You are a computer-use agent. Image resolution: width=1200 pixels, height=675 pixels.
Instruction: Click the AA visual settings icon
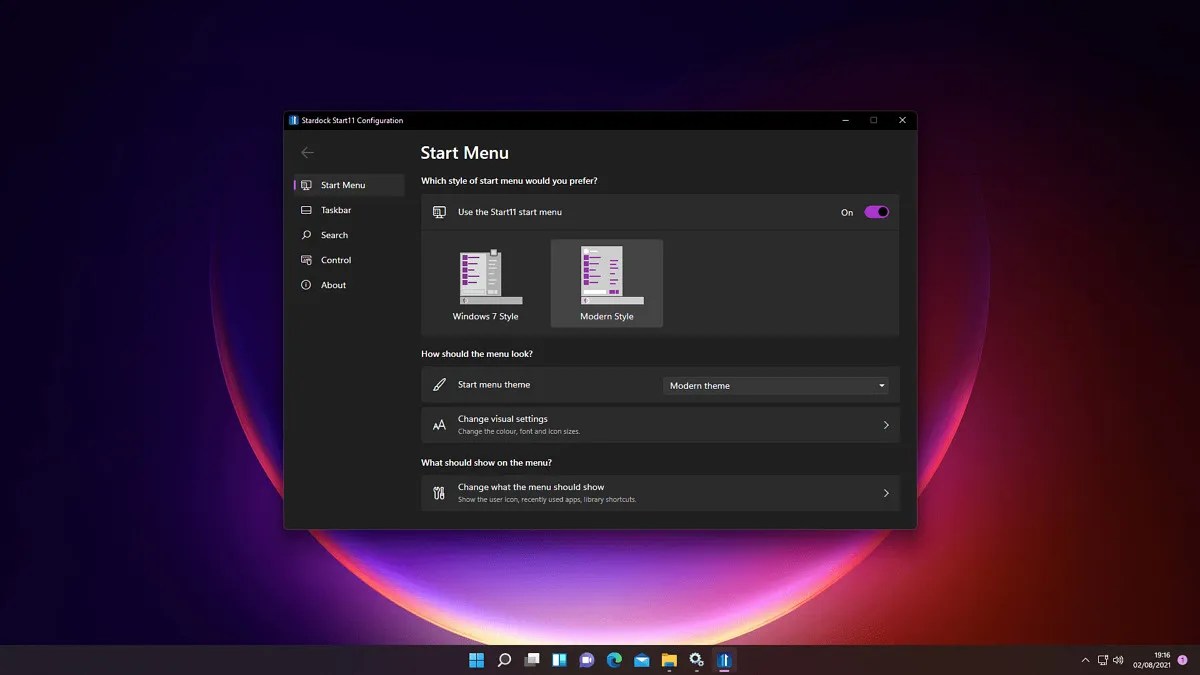[438, 424]
